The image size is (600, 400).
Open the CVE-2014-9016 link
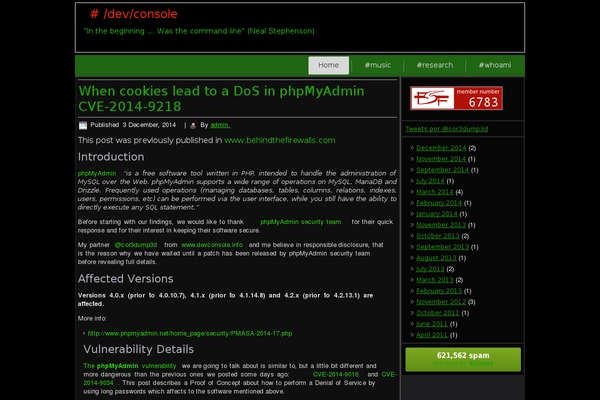336,374
